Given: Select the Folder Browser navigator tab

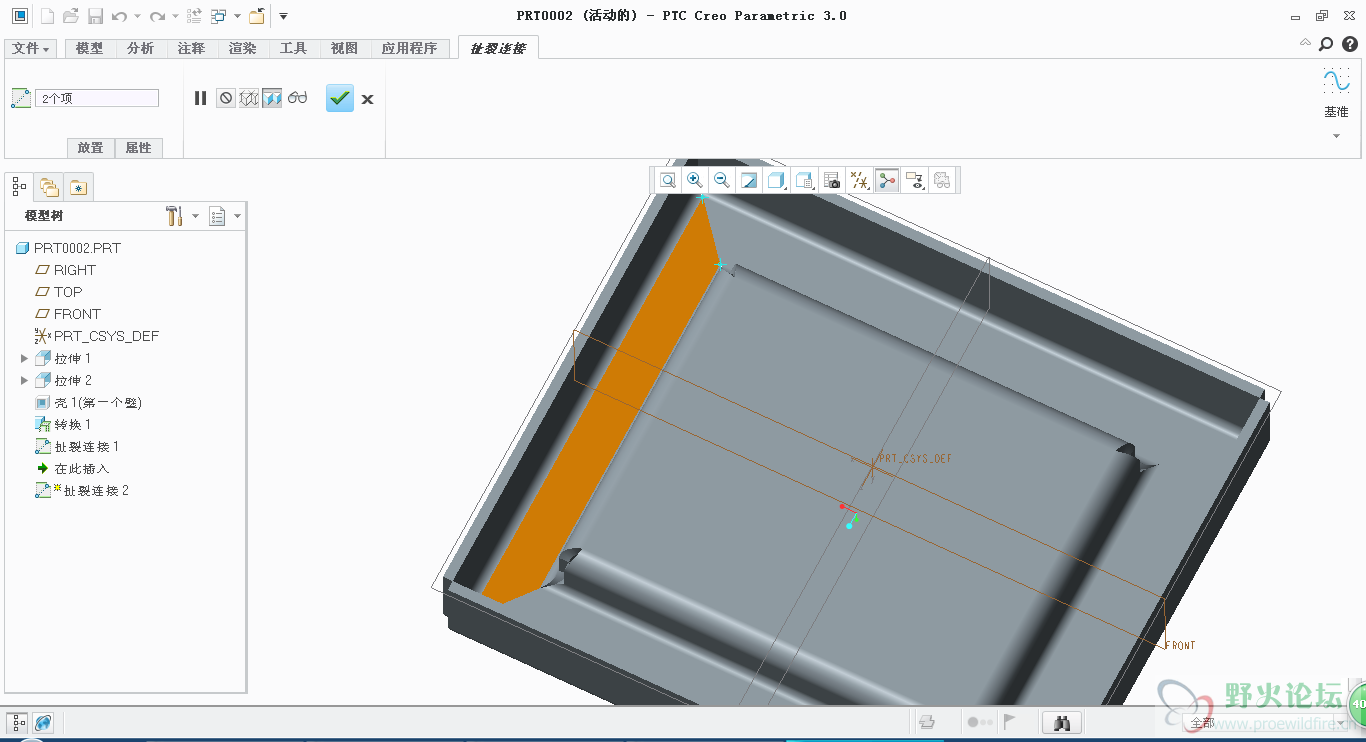Looking at the screenshot, I should [49, 187].
